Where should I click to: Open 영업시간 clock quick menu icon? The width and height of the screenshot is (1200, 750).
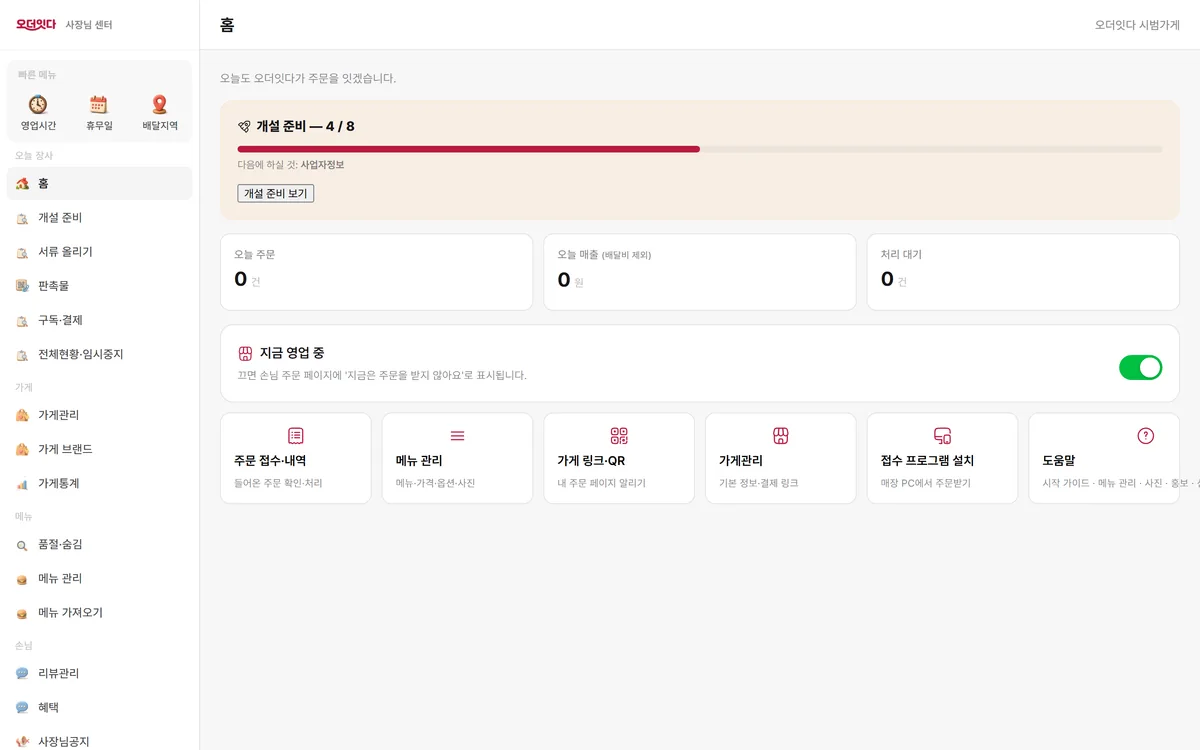[x=38, y=104]
